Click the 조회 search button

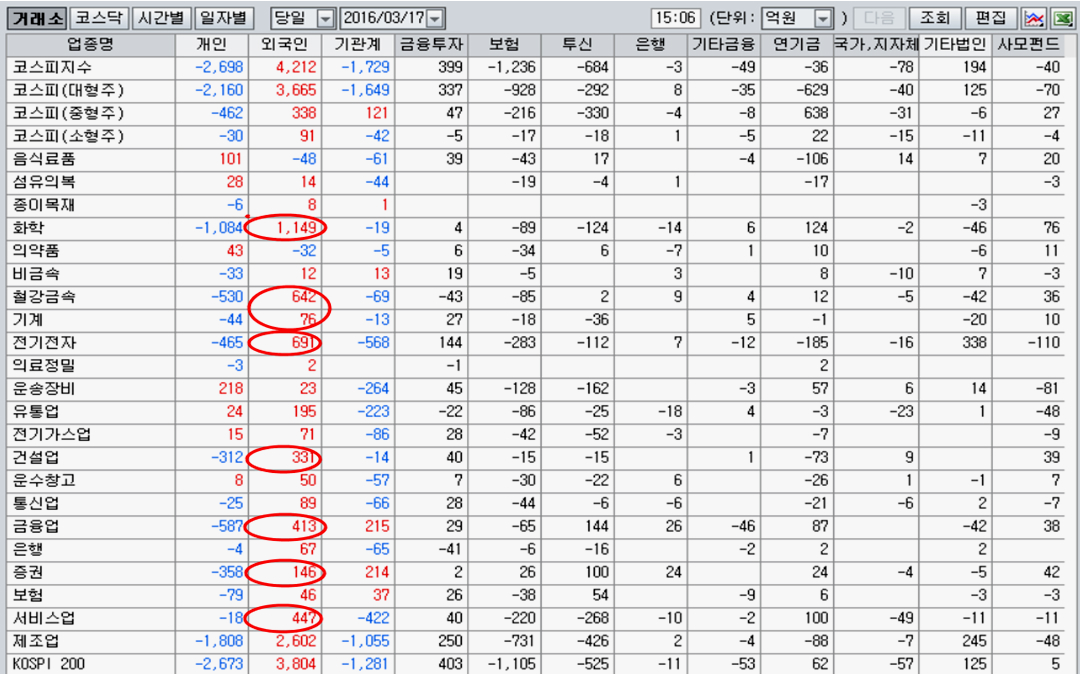click(x=935, y=18)
